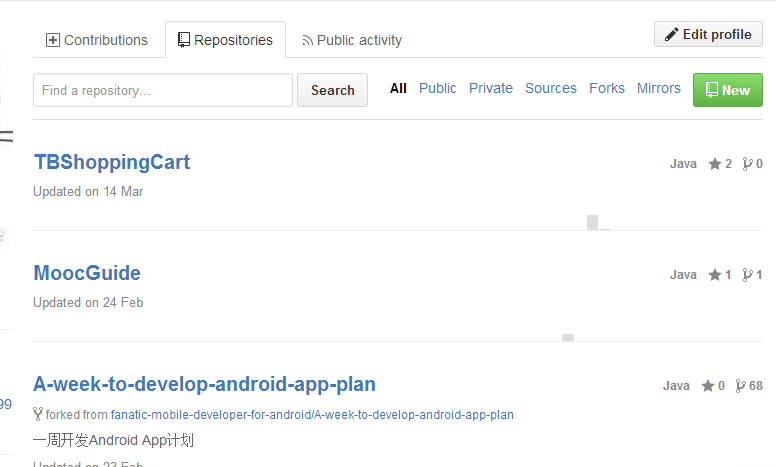Click the fork icon on TBShoppingCart
The image size is (776, 467).
747,164
